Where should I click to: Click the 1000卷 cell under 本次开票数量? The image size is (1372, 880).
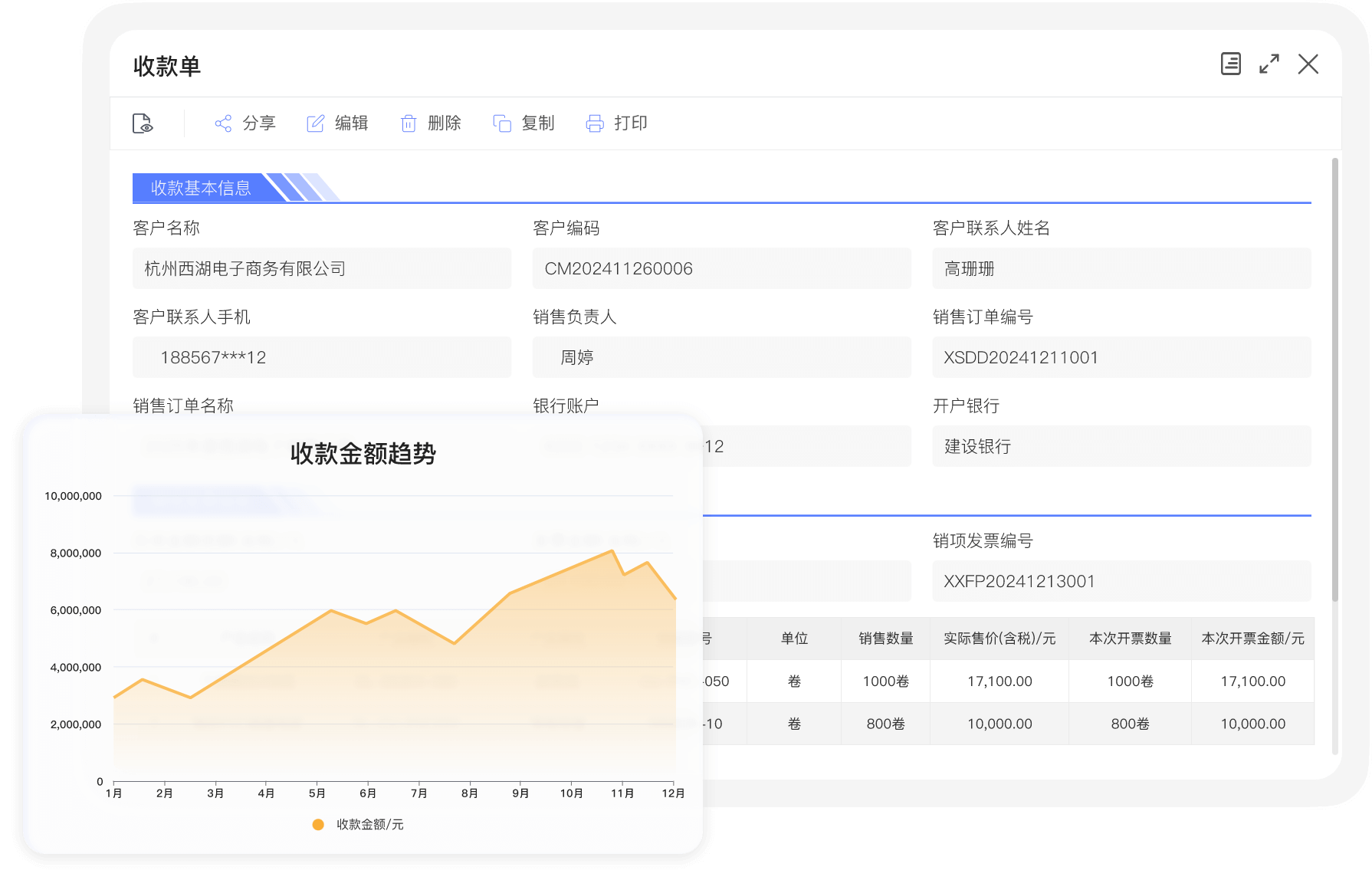pos(1131,681)
